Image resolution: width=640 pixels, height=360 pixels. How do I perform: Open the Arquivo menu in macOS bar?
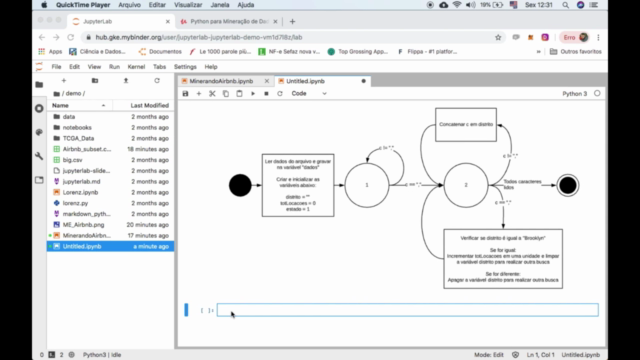(x=129, y=5)
